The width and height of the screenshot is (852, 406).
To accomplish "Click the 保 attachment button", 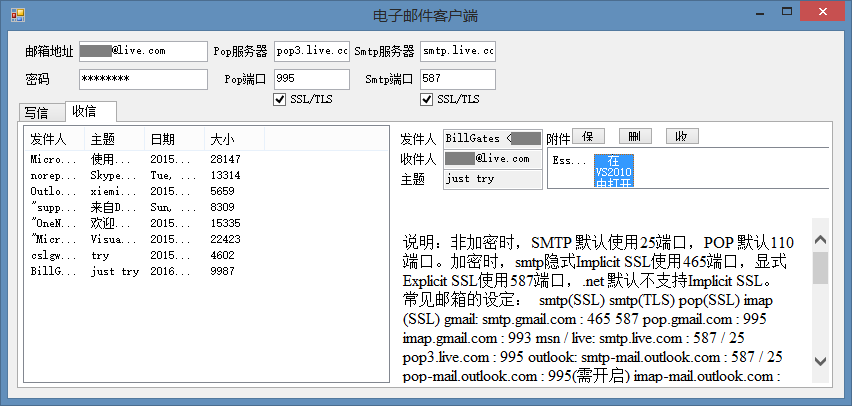I will coord(587,136).
